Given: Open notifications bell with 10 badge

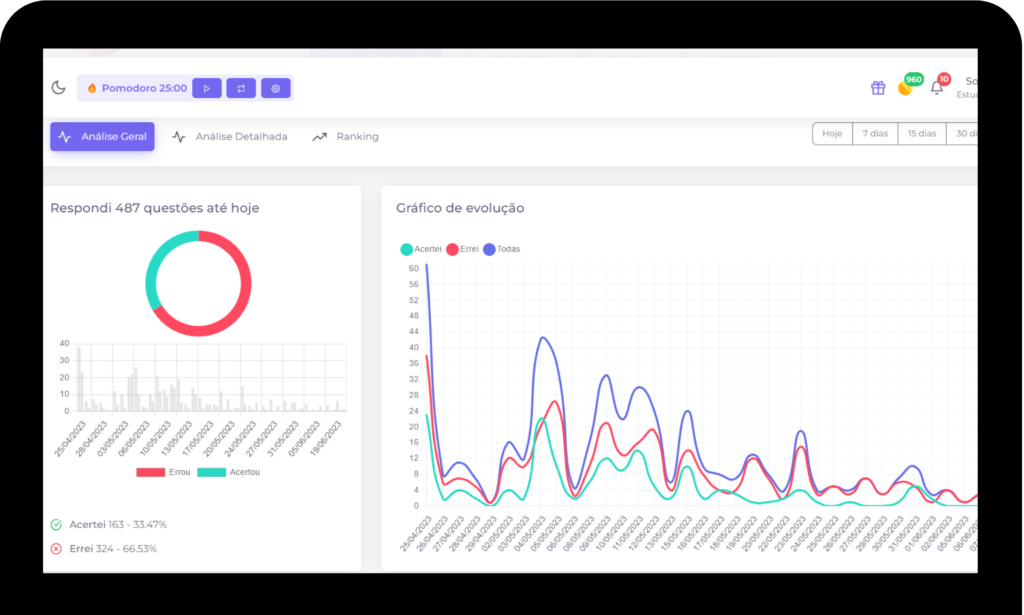Looking at the screenshot, I should tap(937, 88).
